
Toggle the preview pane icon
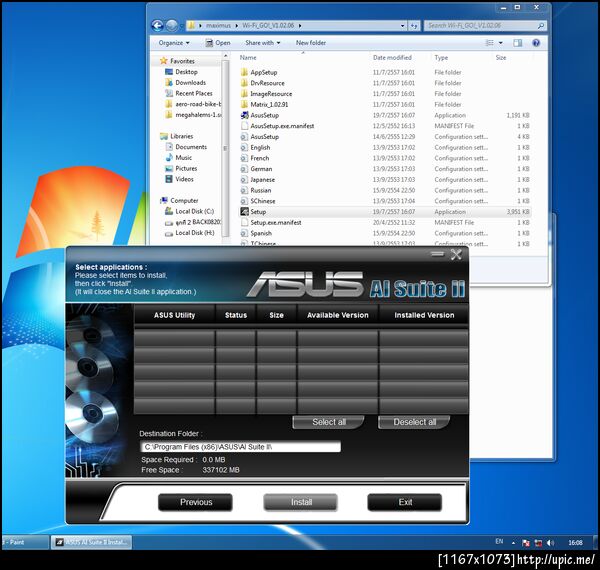click(x=518, y=43)
